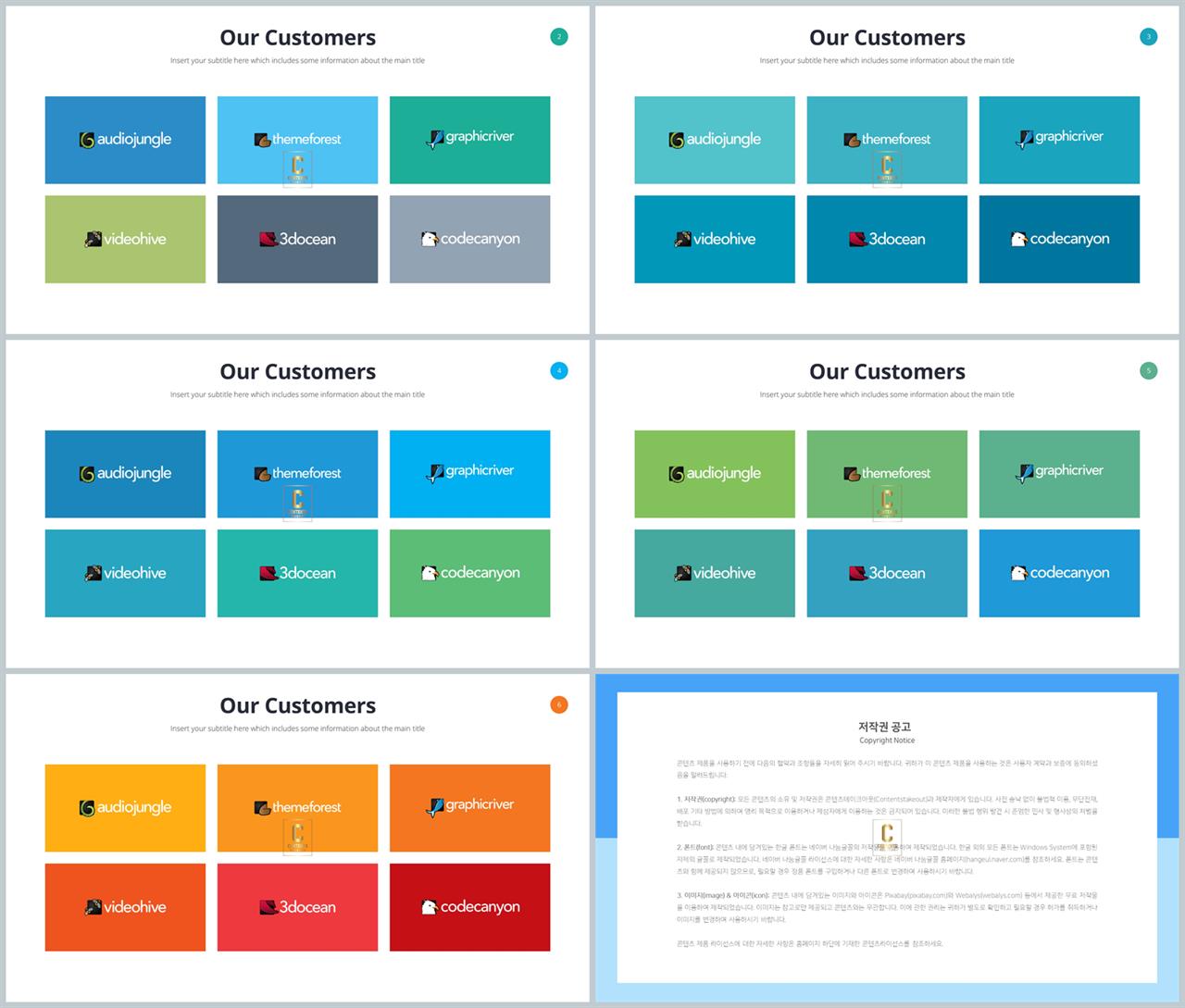Select the Copyright Notice subtitle text
The image size is (1185, 1008).
pos(887,740)
